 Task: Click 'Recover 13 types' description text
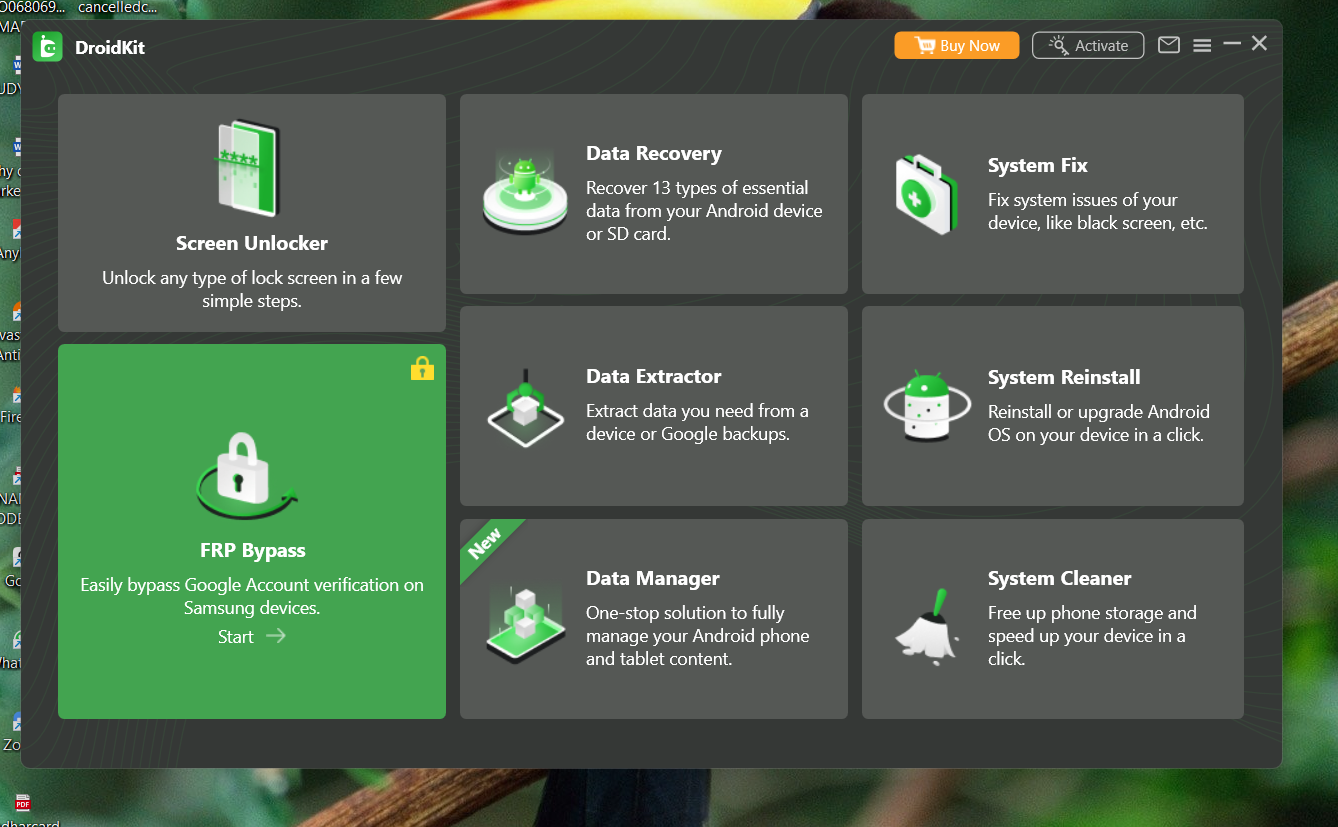point(704,211)
